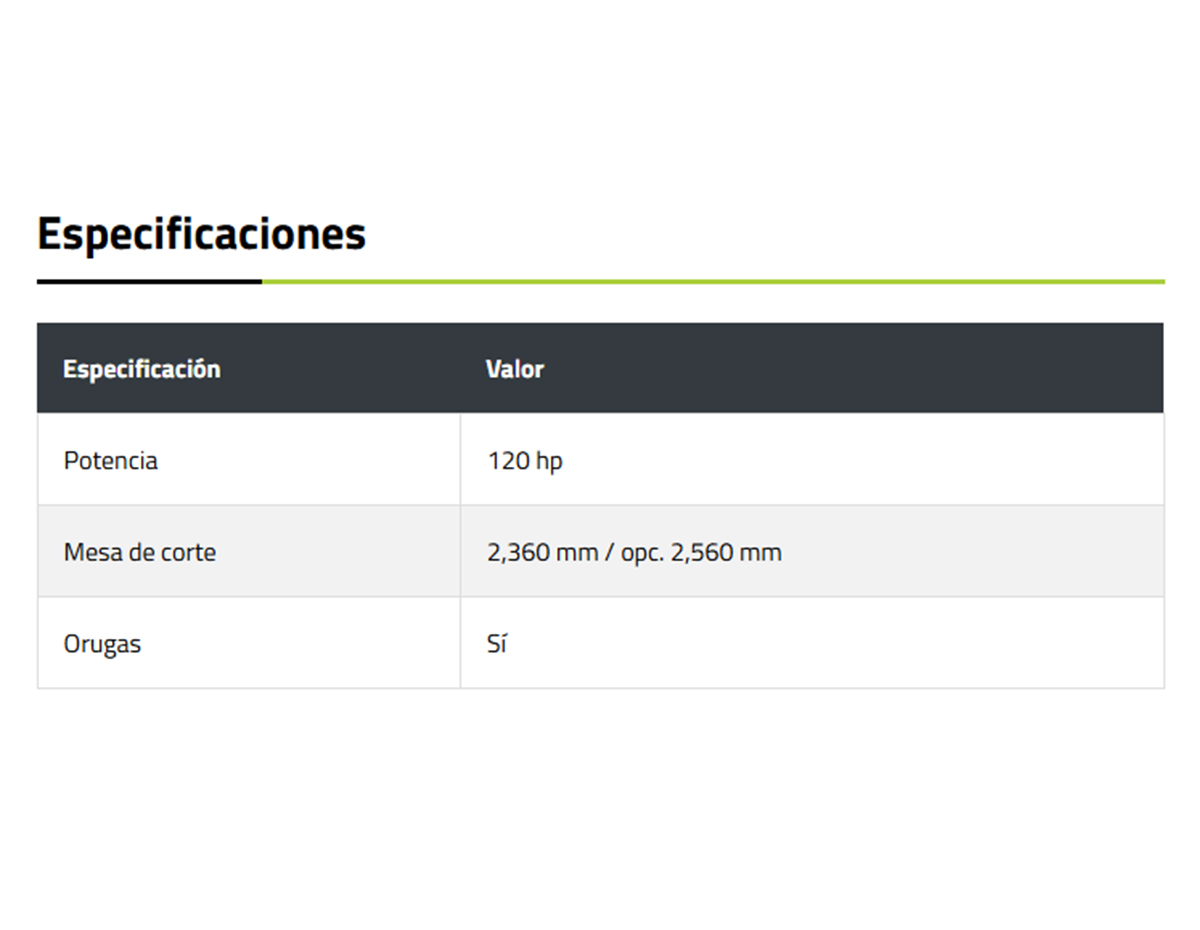Click the "2,560" number
The height and width of the screenshot is (930, 1200).
[x=697, y=552]
